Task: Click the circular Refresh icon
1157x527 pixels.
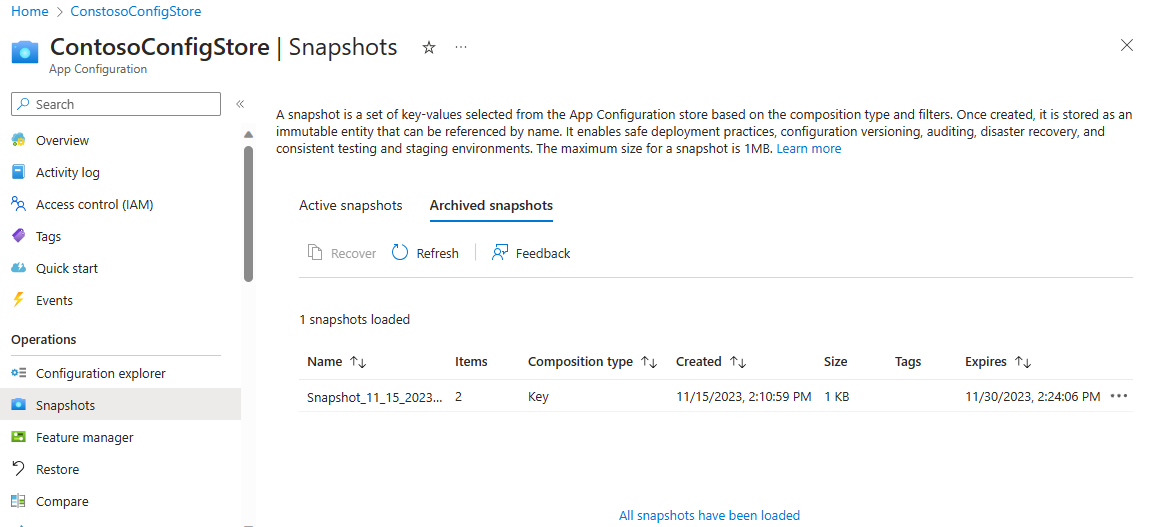Action: pyautogui.click(x=400, y=253)
